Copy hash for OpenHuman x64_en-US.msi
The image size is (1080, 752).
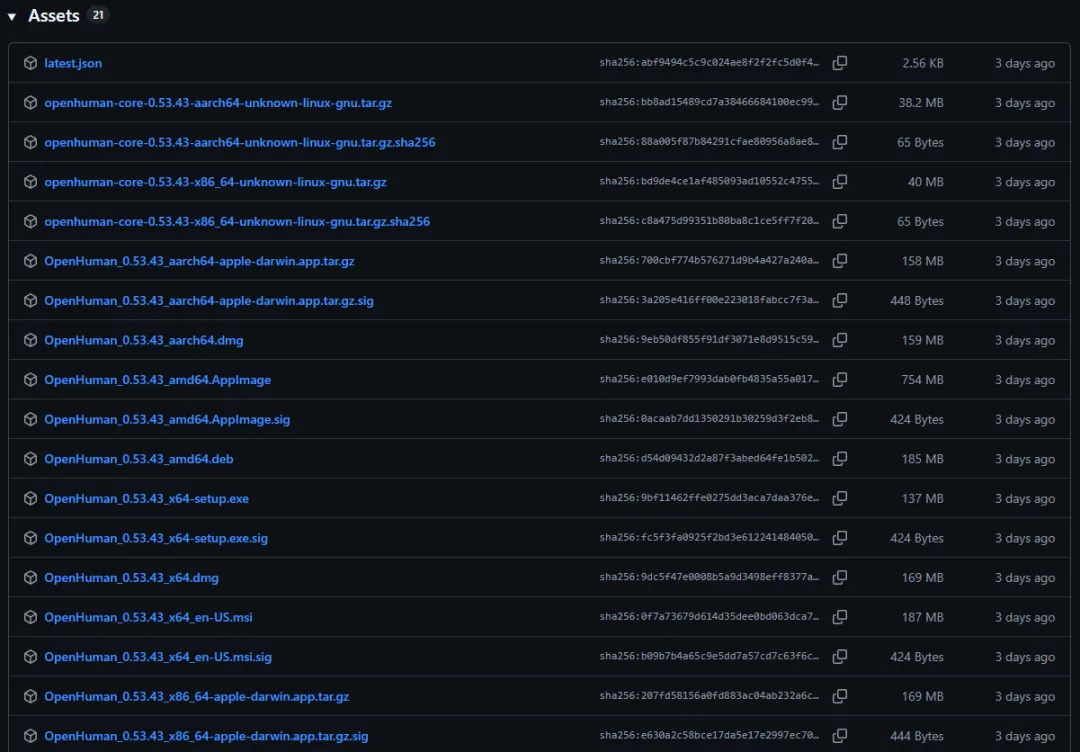pyautogui.click(x=840, y=618)
